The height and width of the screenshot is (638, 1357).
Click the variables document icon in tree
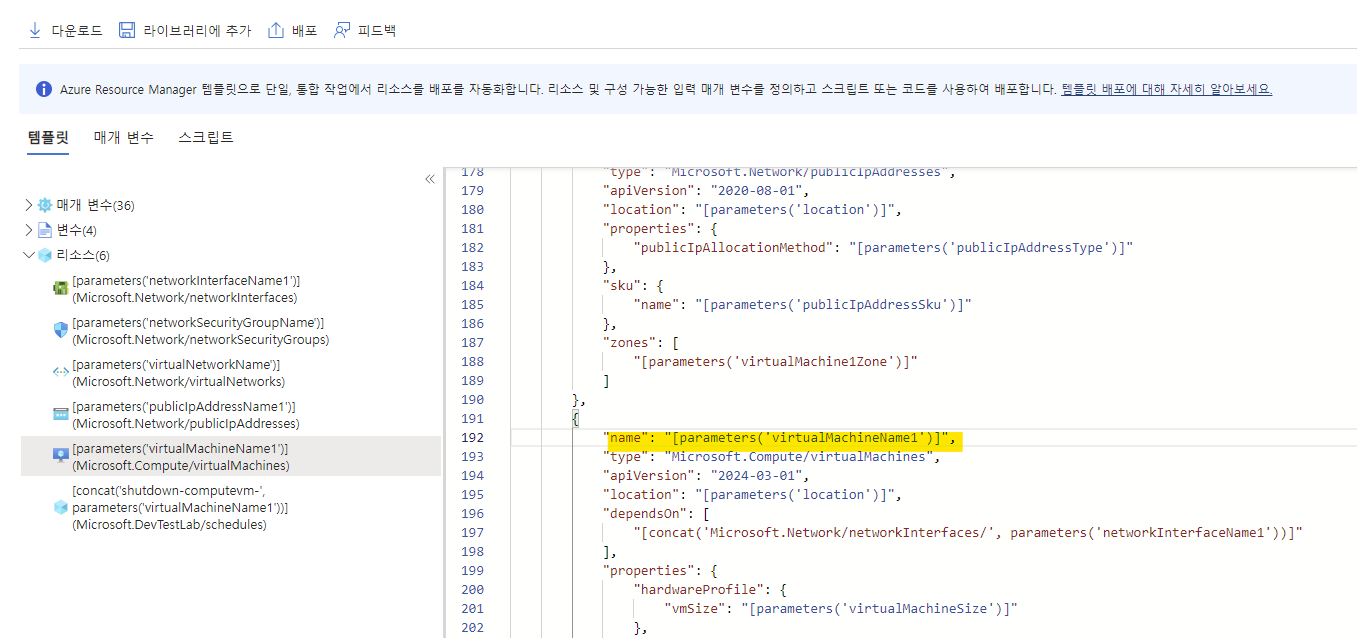(x=45, y=230)
